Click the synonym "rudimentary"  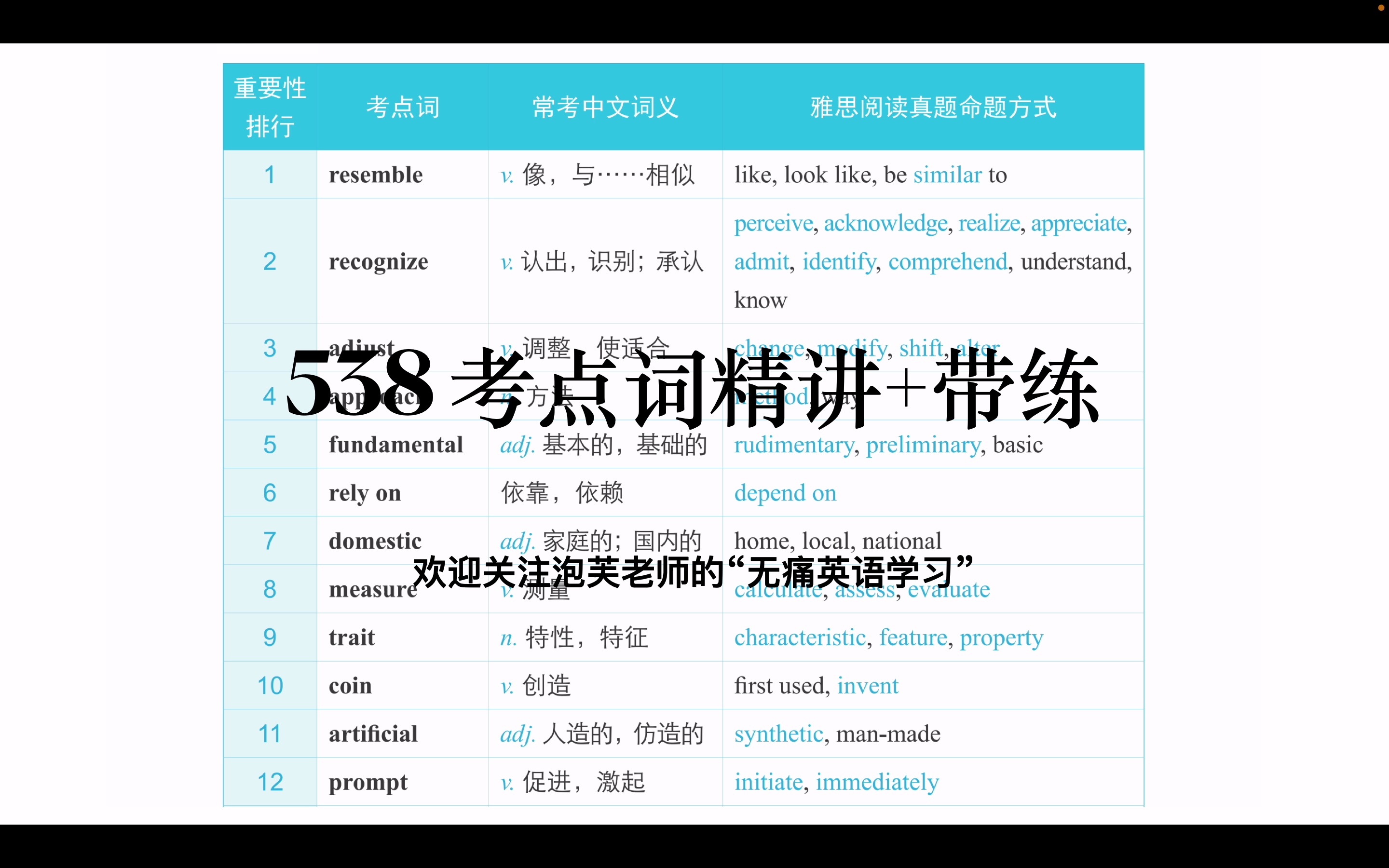(794, 445)
